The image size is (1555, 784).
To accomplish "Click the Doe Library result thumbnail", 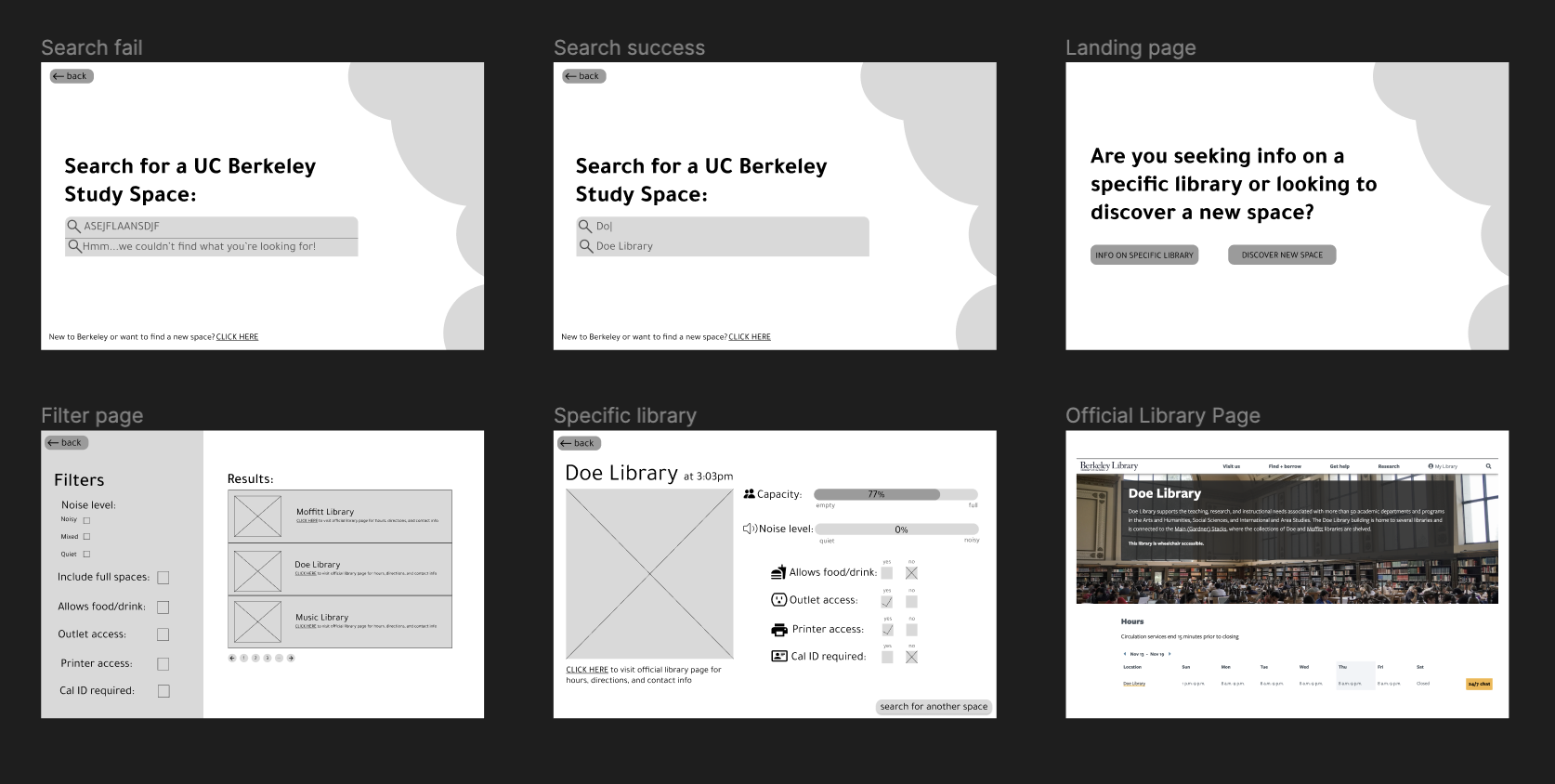I will tap(257, 571).
